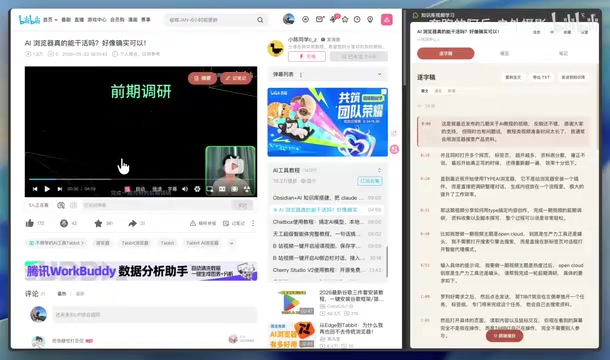Click the red summary button over the video
Viewport: 610px width, 360px height.
tap(202, 78)
